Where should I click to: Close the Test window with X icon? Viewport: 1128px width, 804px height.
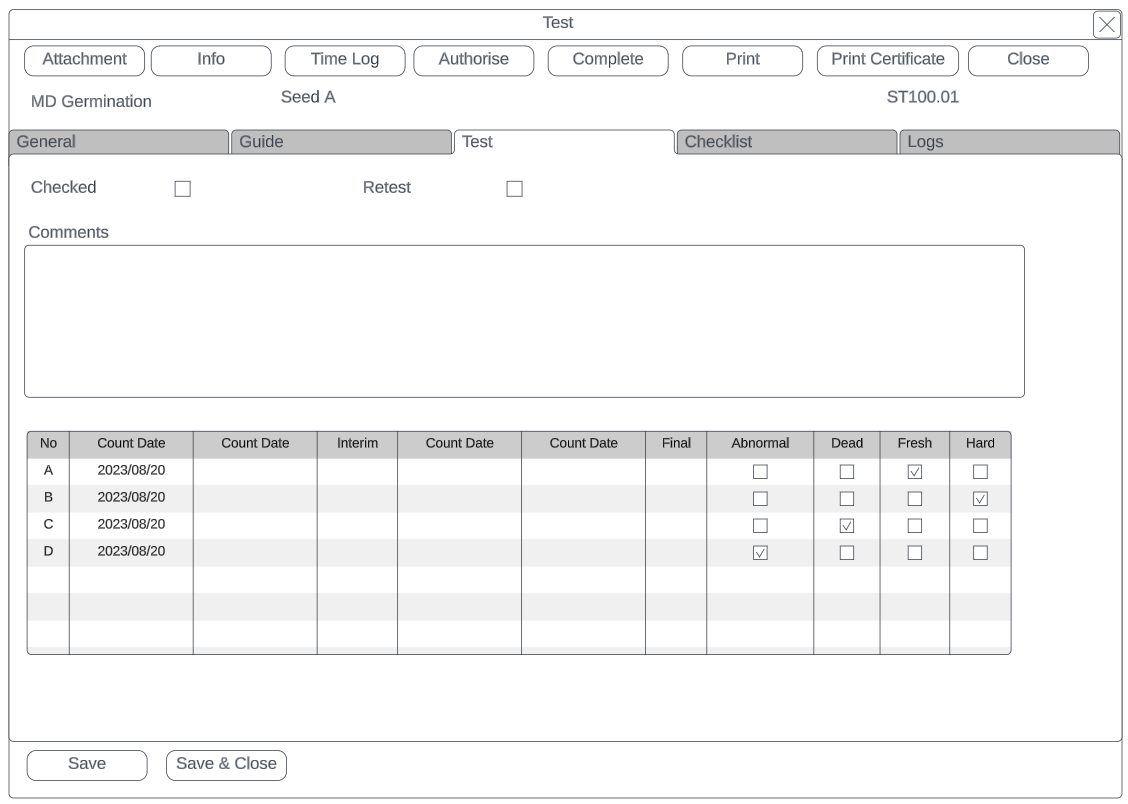coord(1106,25)
